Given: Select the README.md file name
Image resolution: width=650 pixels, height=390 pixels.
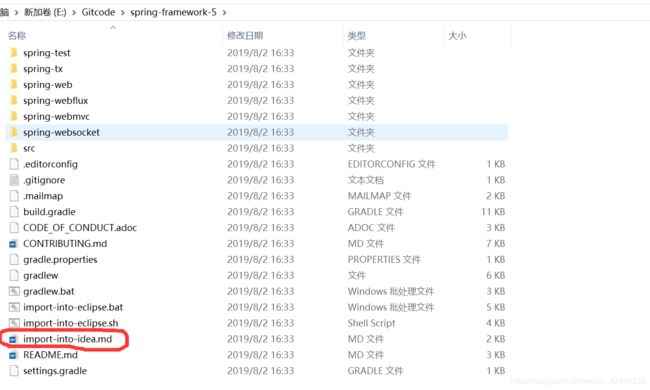Looking at the screenshot, I should [51, 355].
